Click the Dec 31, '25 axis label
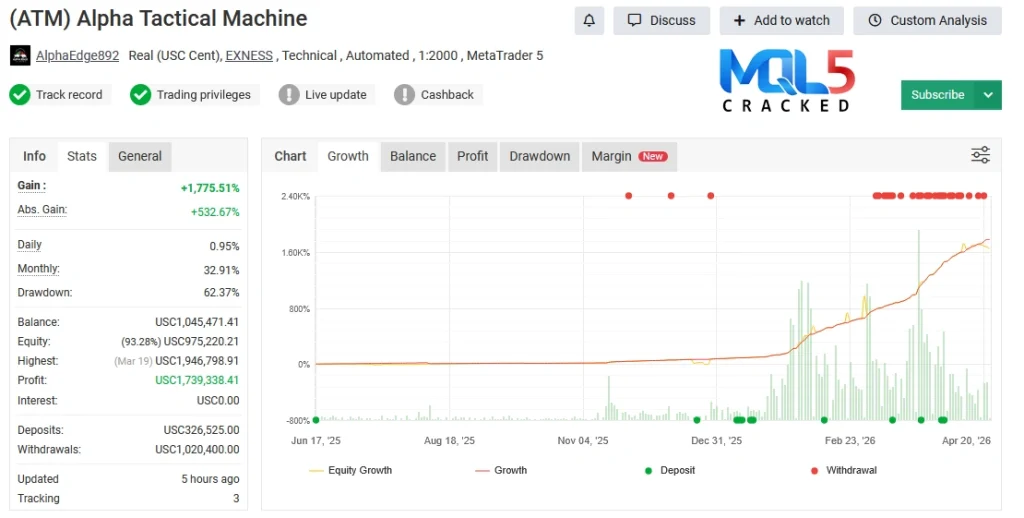This screenshot has width=1024, height=518. pos(716,441)
